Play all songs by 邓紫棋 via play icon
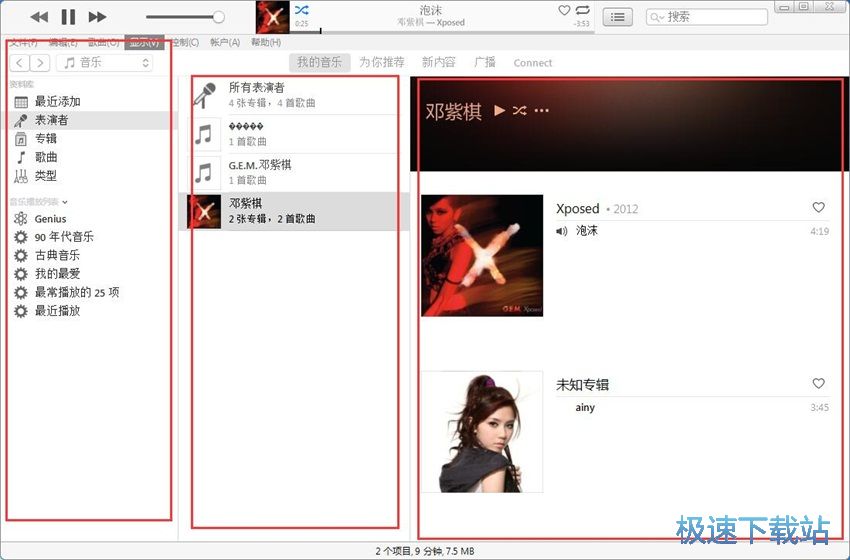This screenshot has width=850, height=560. [x=499, y=111]
